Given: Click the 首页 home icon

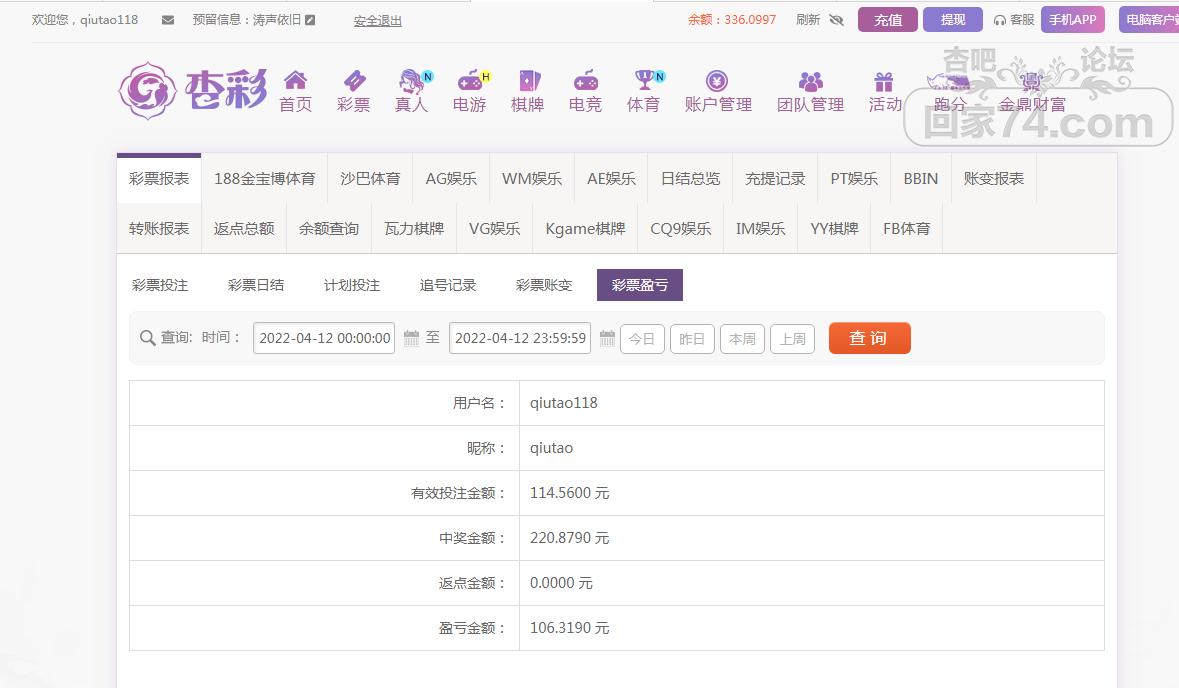Looking at the screenshot, I should click(295, 81).
